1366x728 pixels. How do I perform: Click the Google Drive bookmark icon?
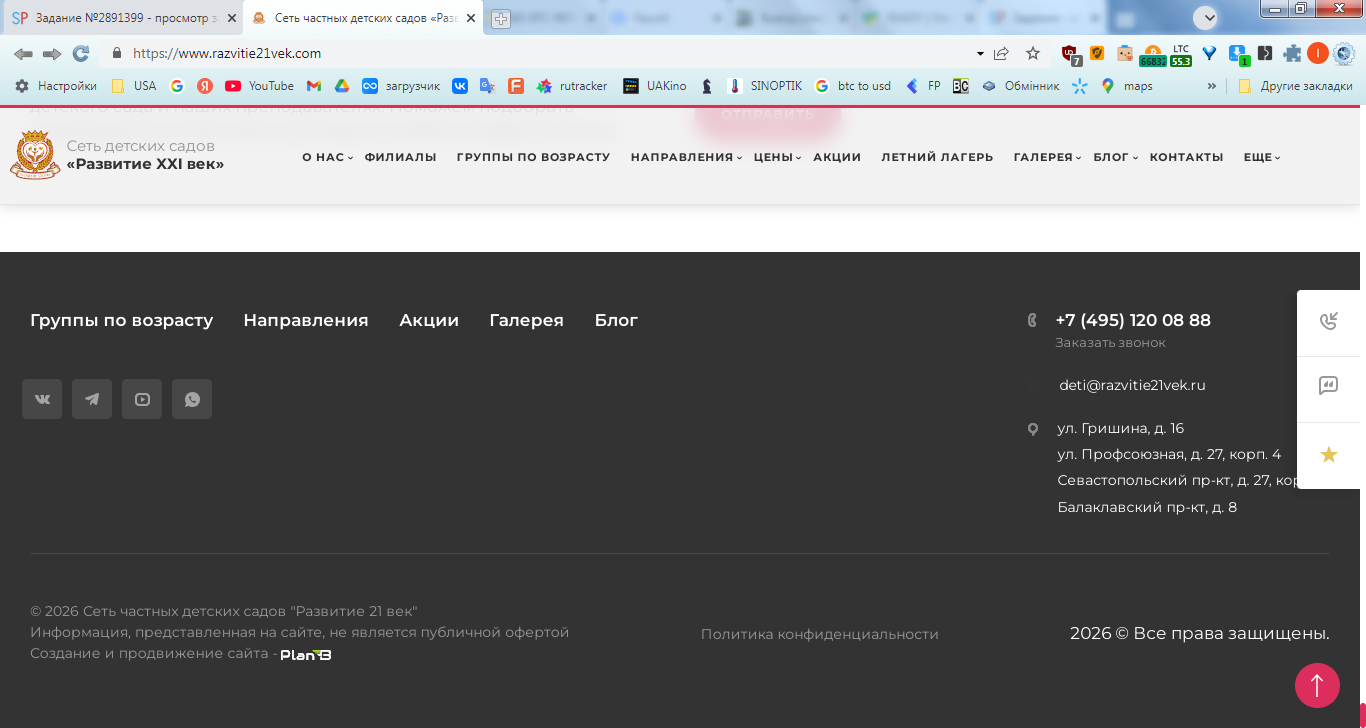342,86
